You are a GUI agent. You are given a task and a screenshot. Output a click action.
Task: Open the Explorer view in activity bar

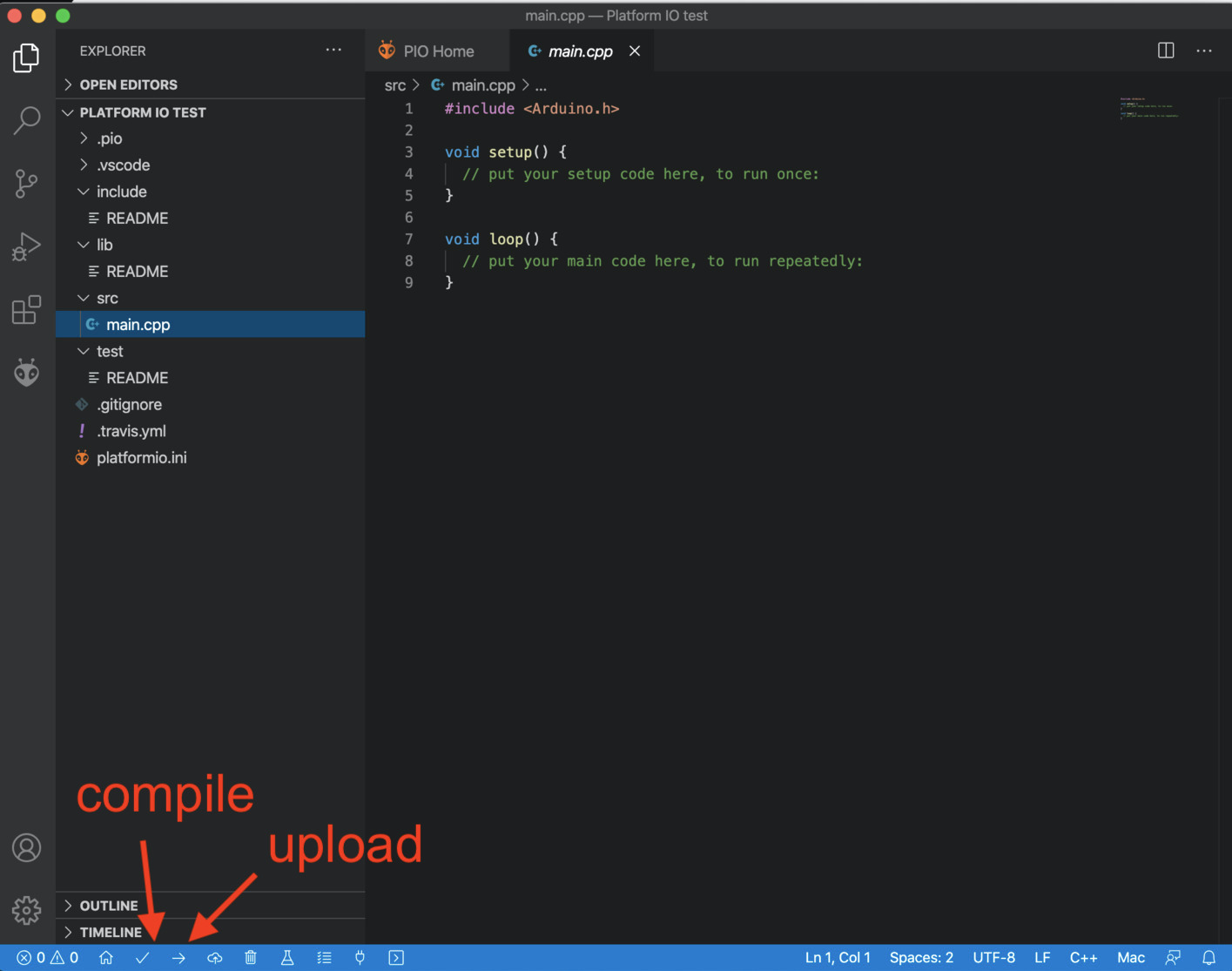click(x=26, y=57)
